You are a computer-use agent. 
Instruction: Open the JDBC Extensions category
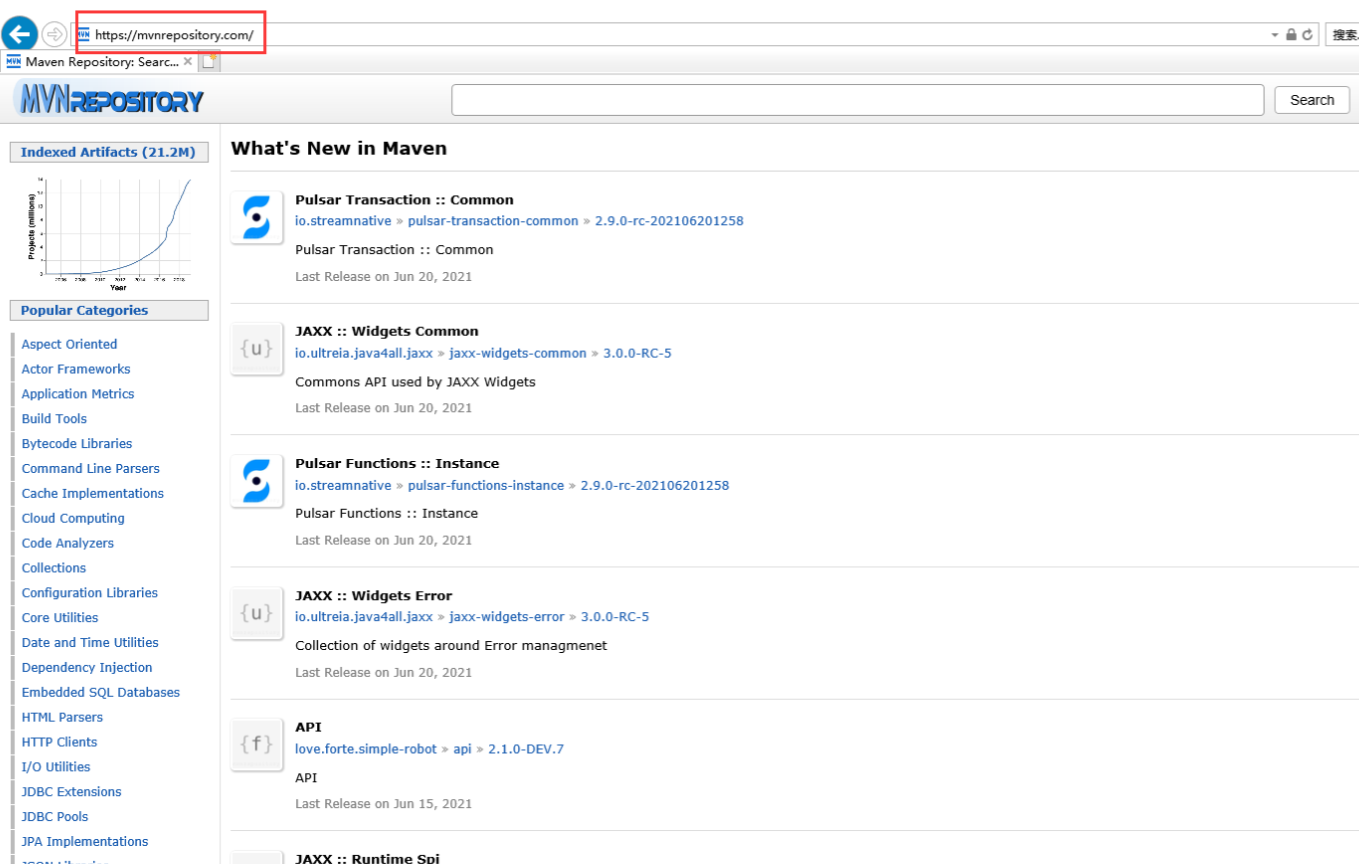[71, 792]
